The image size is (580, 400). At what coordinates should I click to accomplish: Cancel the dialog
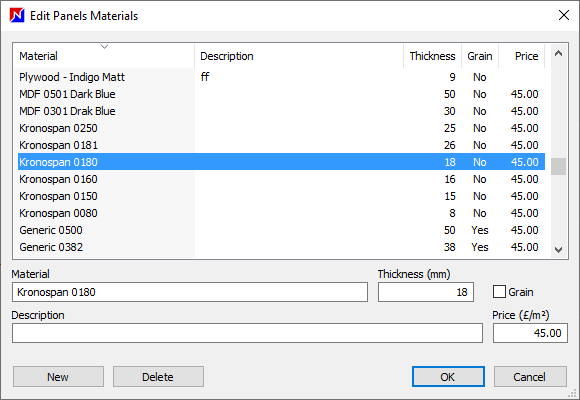pyautogui.click(x=530, y=377)
